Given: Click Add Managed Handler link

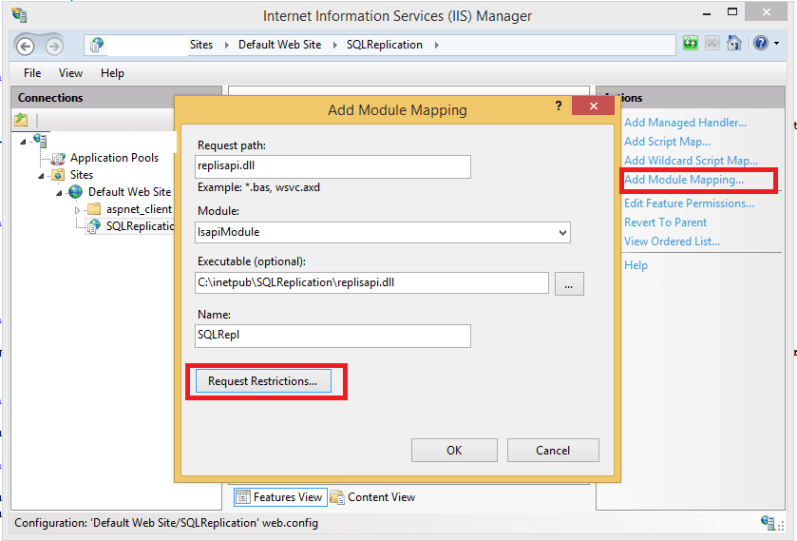Looking at the screenshot, I should 685,122.
